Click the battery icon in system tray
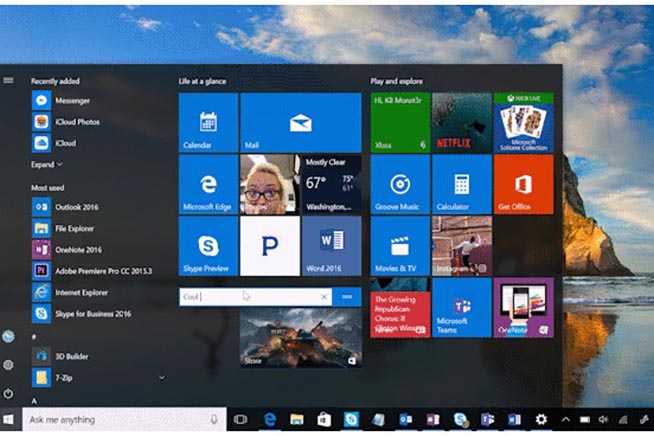The width and height of the screenshot is (654, 436). pos(585,420)
